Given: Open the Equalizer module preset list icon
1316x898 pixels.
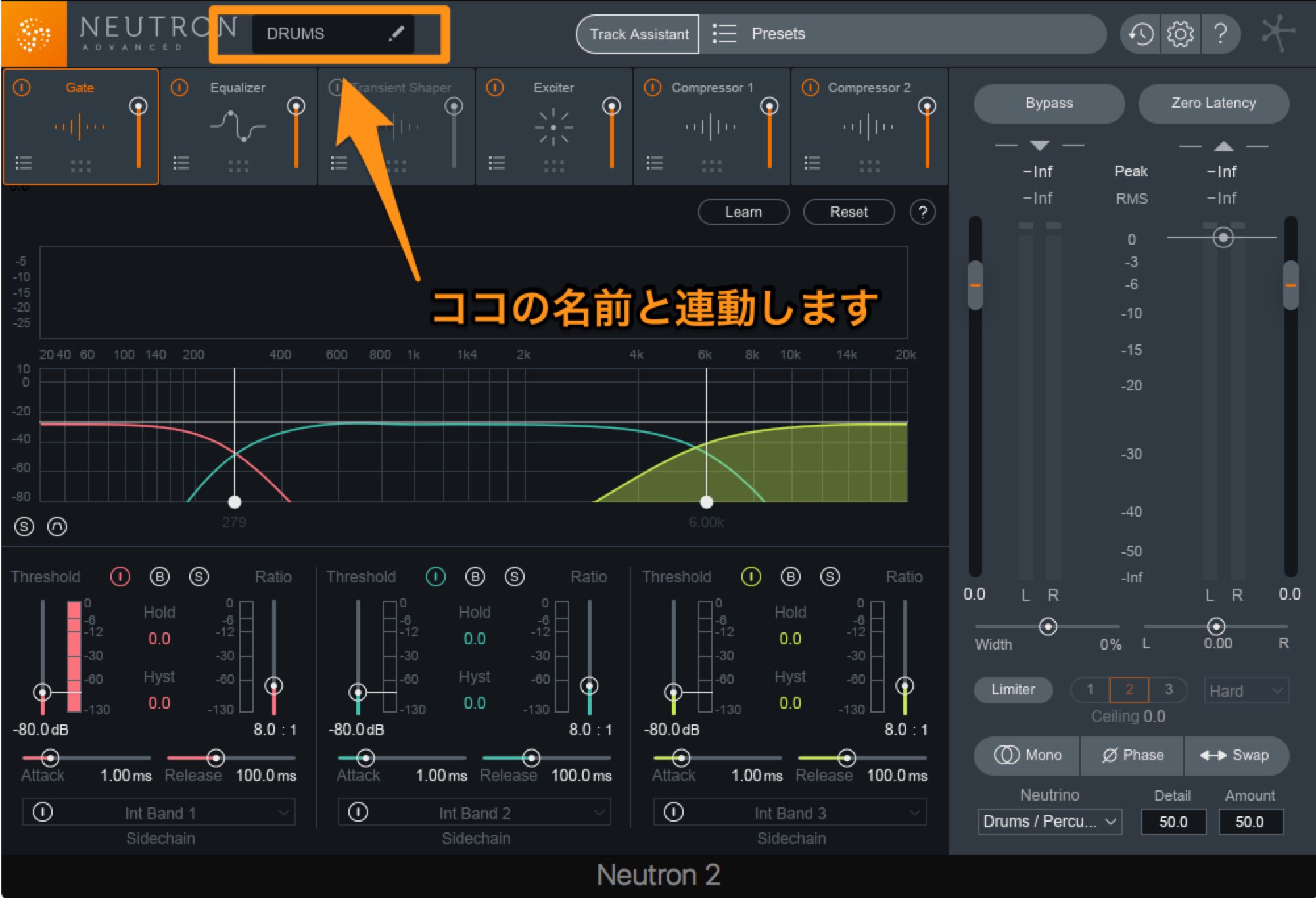Looking at the screenshot, I should click(181, 163).
